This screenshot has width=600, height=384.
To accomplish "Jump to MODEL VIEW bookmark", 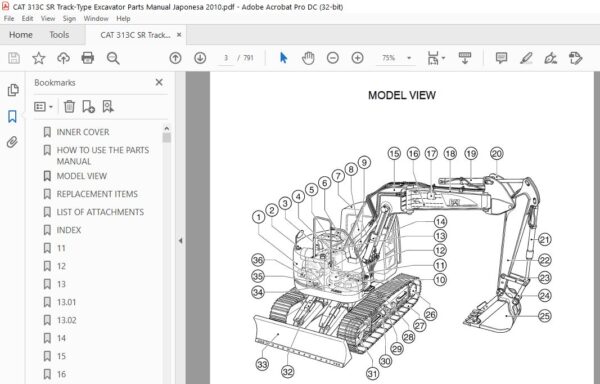I will coord(82,176).
